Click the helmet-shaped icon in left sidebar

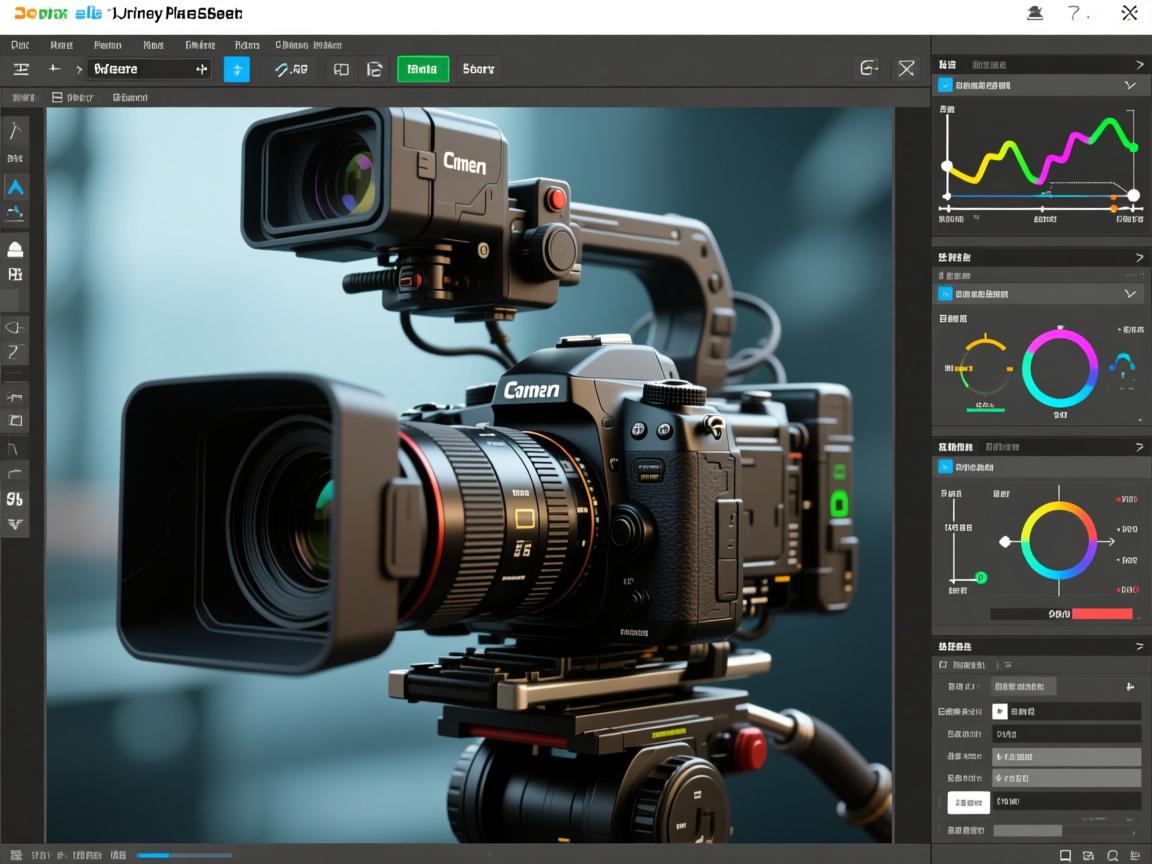pyautogui.click(x=16, y=249)
